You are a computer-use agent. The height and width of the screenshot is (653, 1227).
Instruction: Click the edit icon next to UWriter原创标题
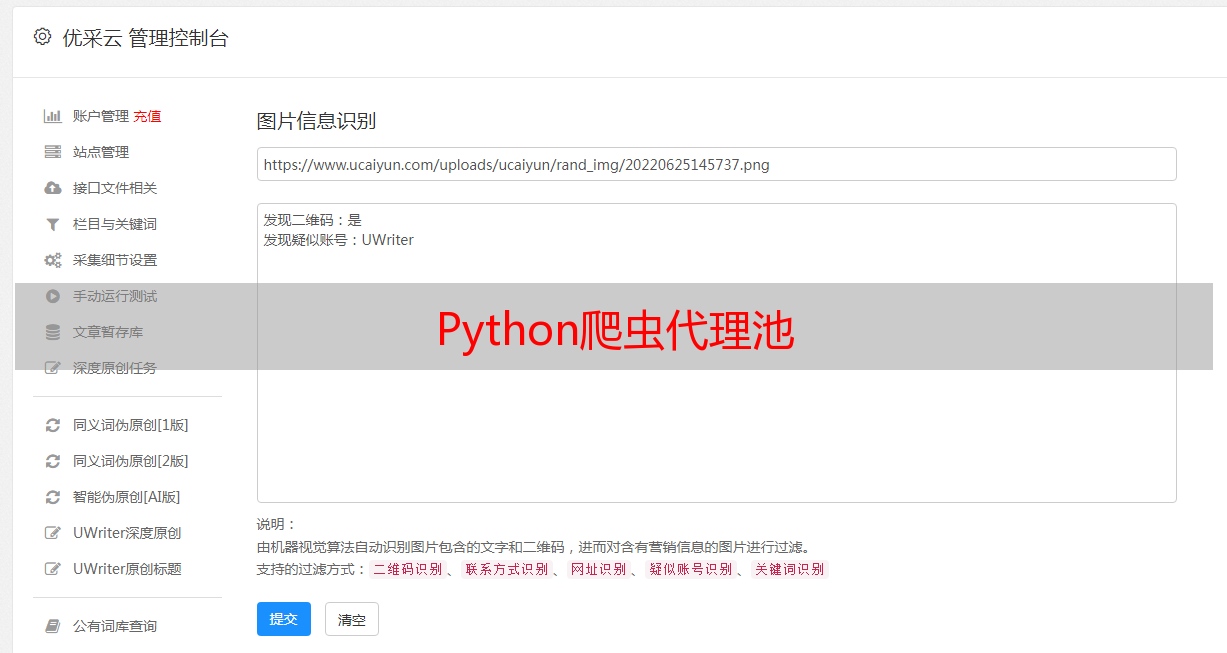coord(53,569)
